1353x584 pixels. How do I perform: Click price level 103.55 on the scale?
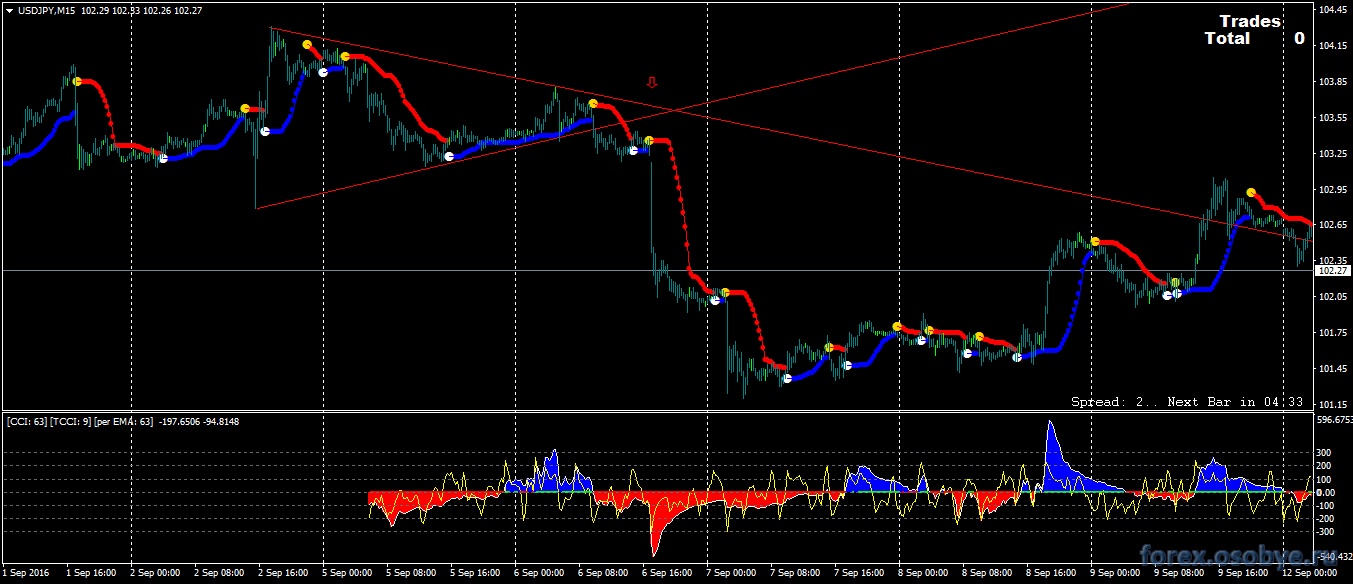[1333, 118]
